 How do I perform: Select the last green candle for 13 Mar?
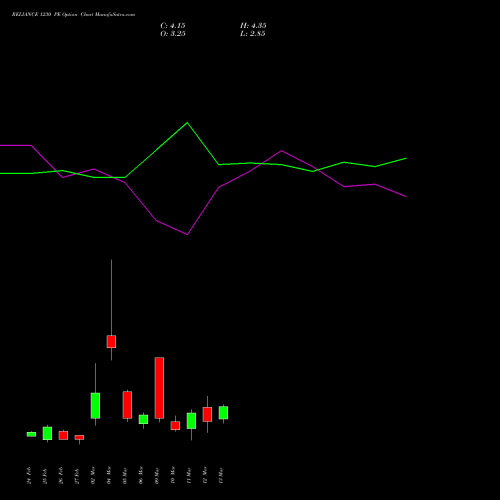pos(223,413)
